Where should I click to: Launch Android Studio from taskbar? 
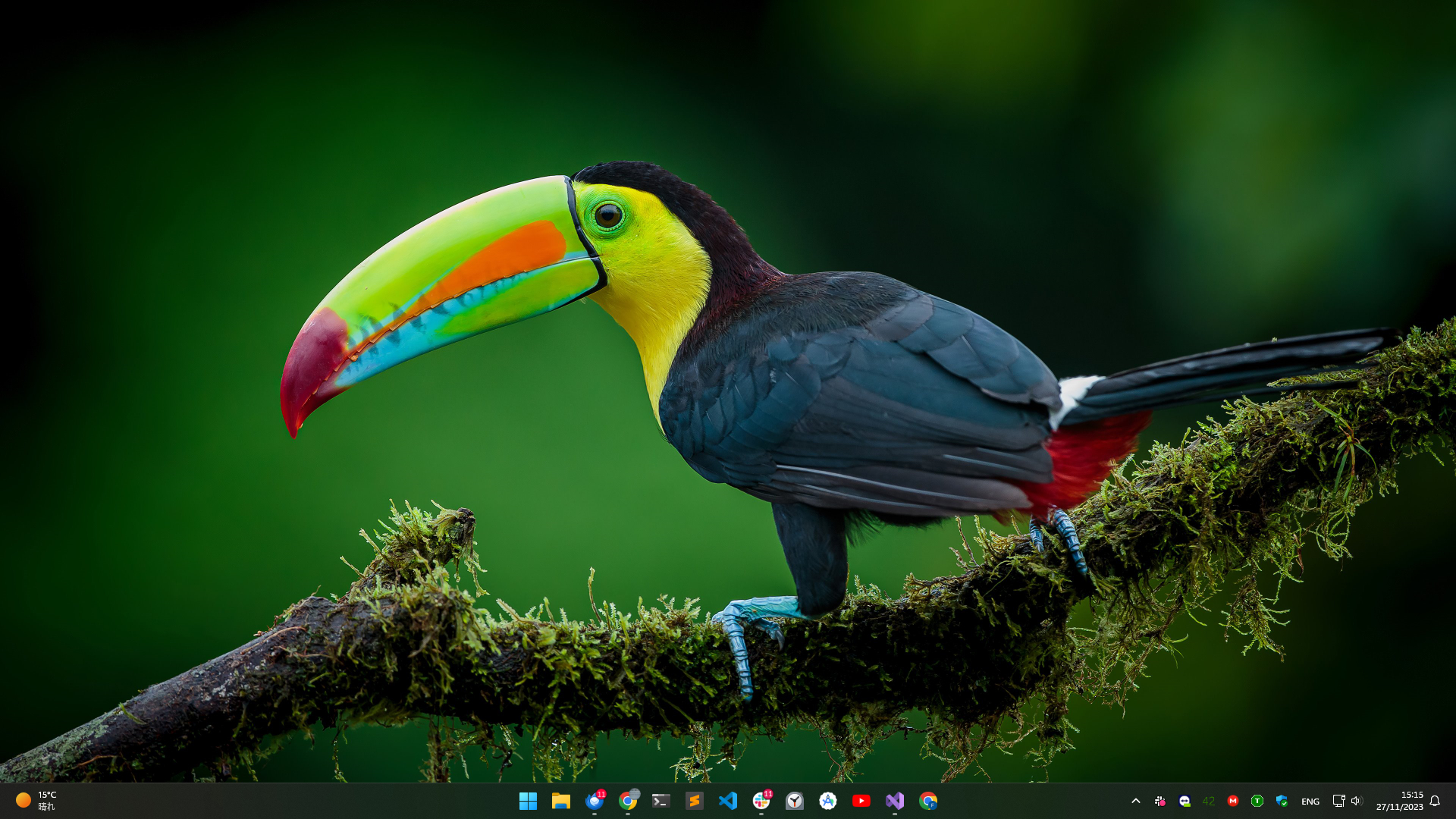point(828,801)
